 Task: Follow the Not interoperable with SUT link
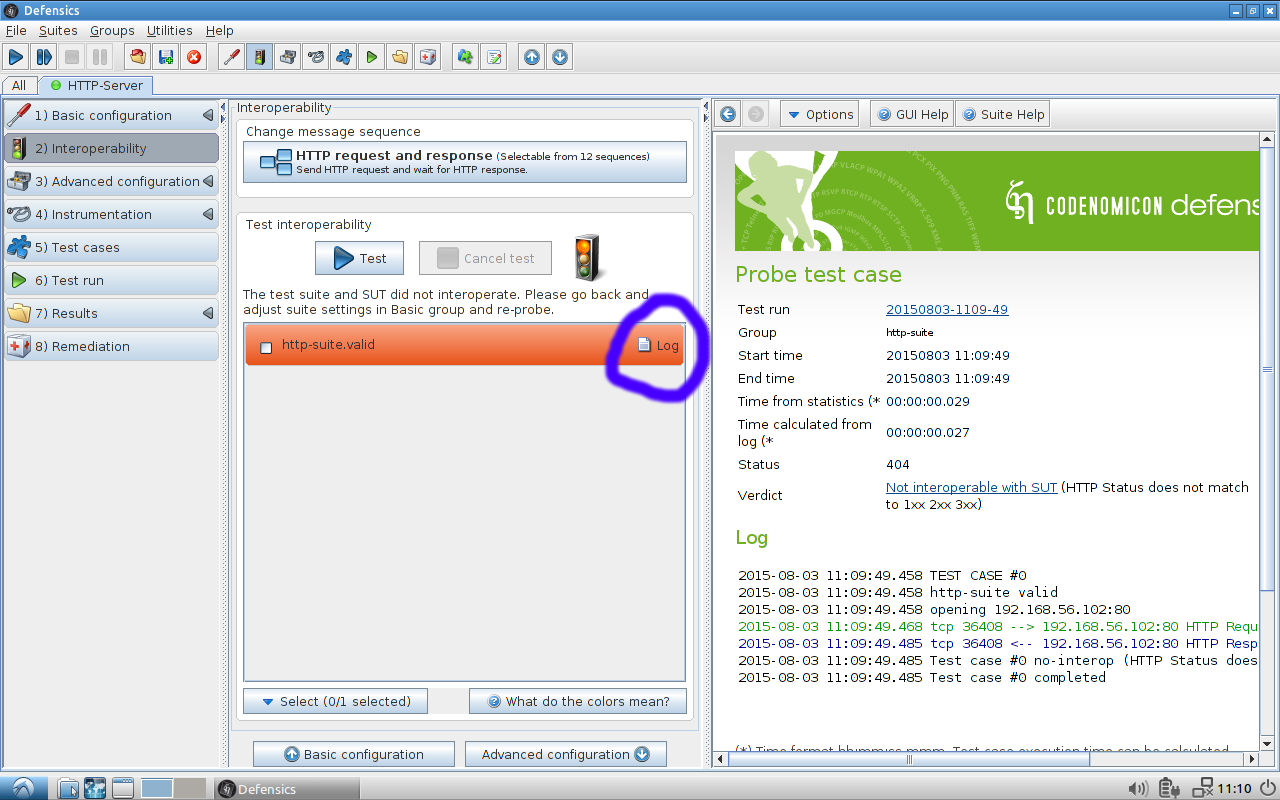coord(971,487)
